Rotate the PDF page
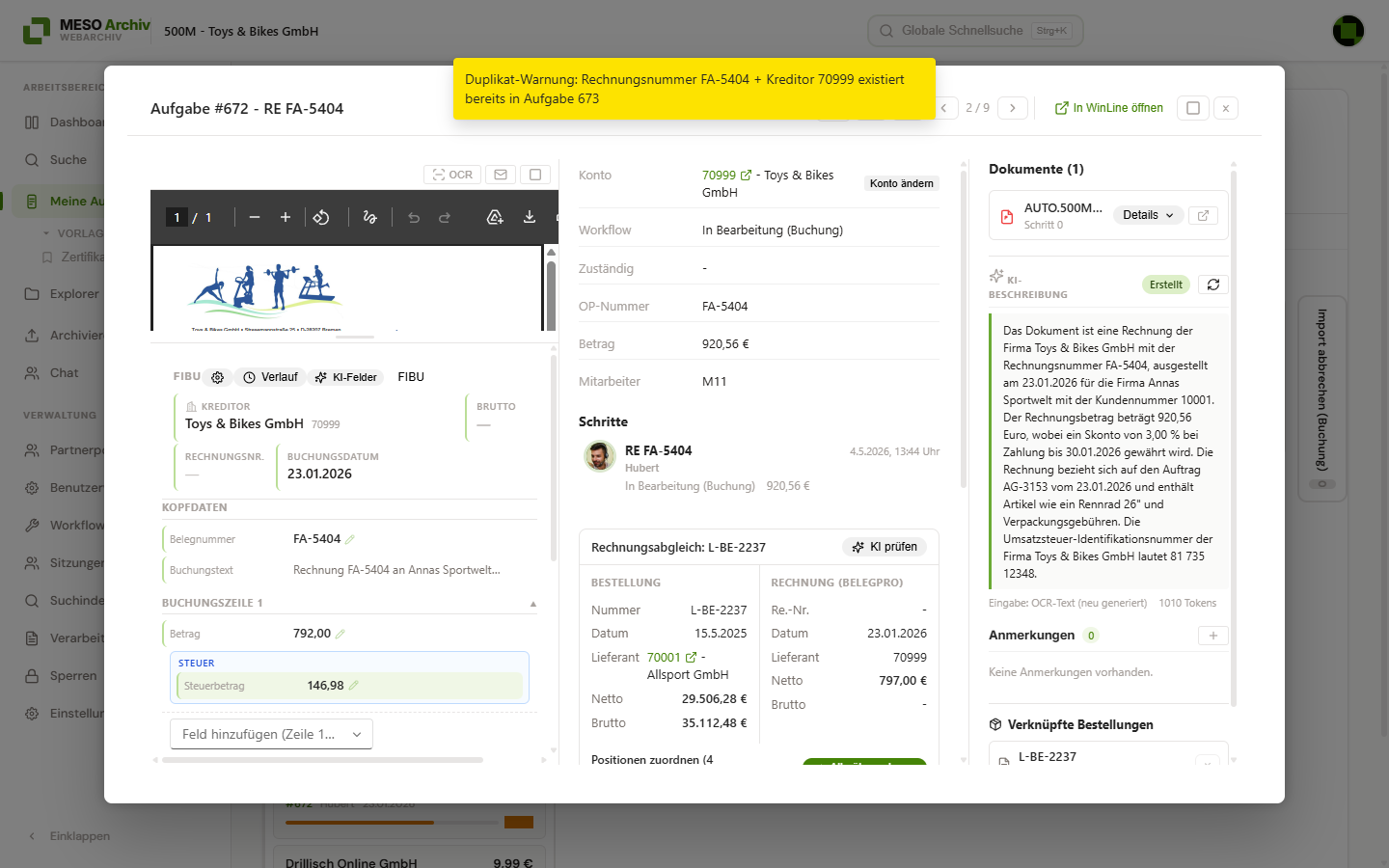Image resolution: width=1389 pixels, height=868 pixels. pyautogui.click(x=321, y=218)
